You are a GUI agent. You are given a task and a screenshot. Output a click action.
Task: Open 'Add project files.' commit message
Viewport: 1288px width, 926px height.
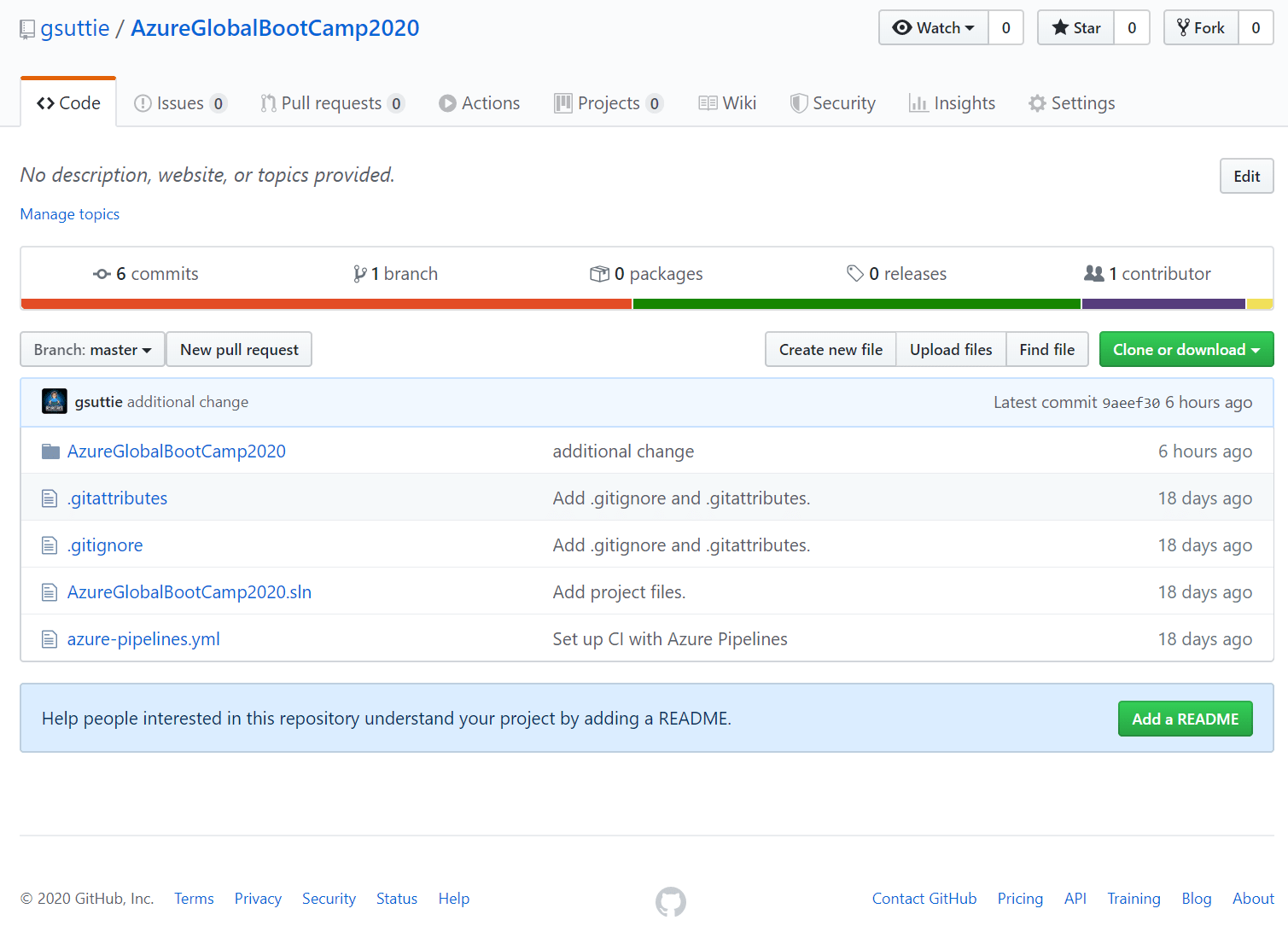[x=619, y=592]
